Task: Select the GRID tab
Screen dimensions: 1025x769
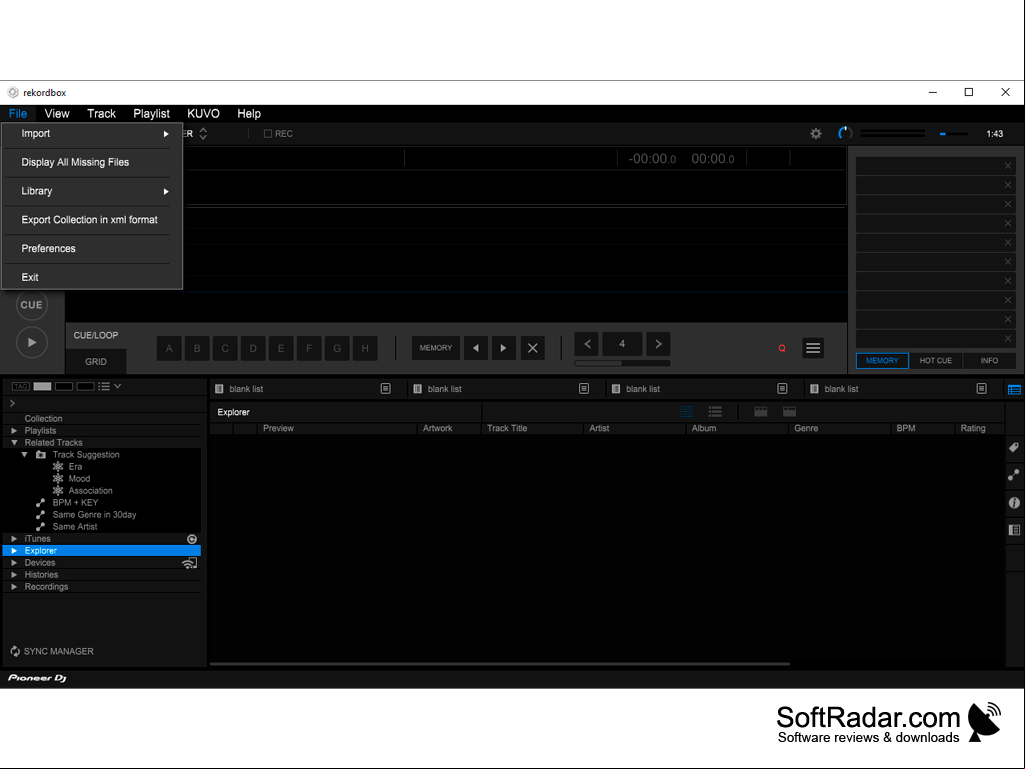Action: coord(96,362)
